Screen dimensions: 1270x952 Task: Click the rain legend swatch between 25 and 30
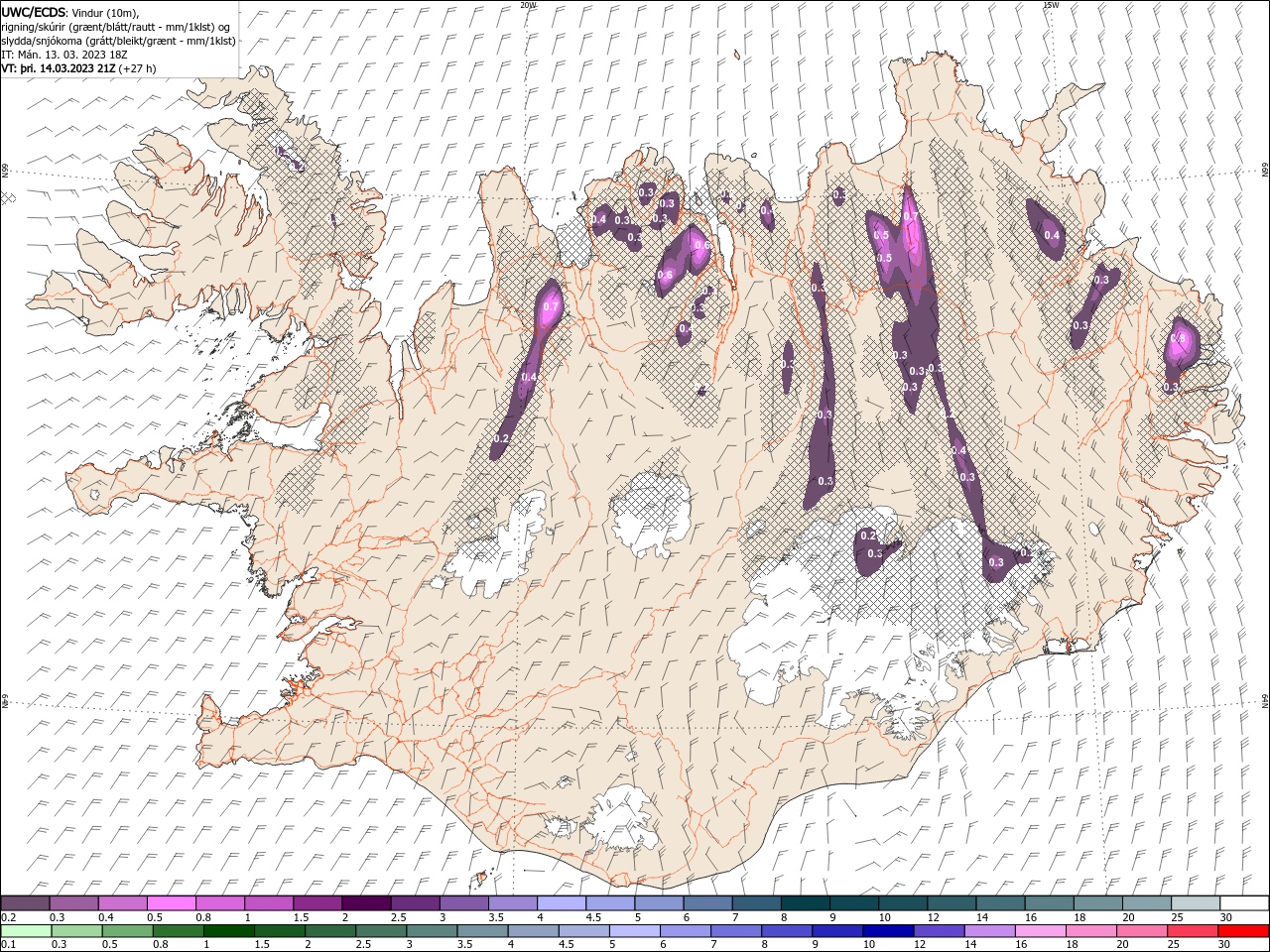(1191, 931)
